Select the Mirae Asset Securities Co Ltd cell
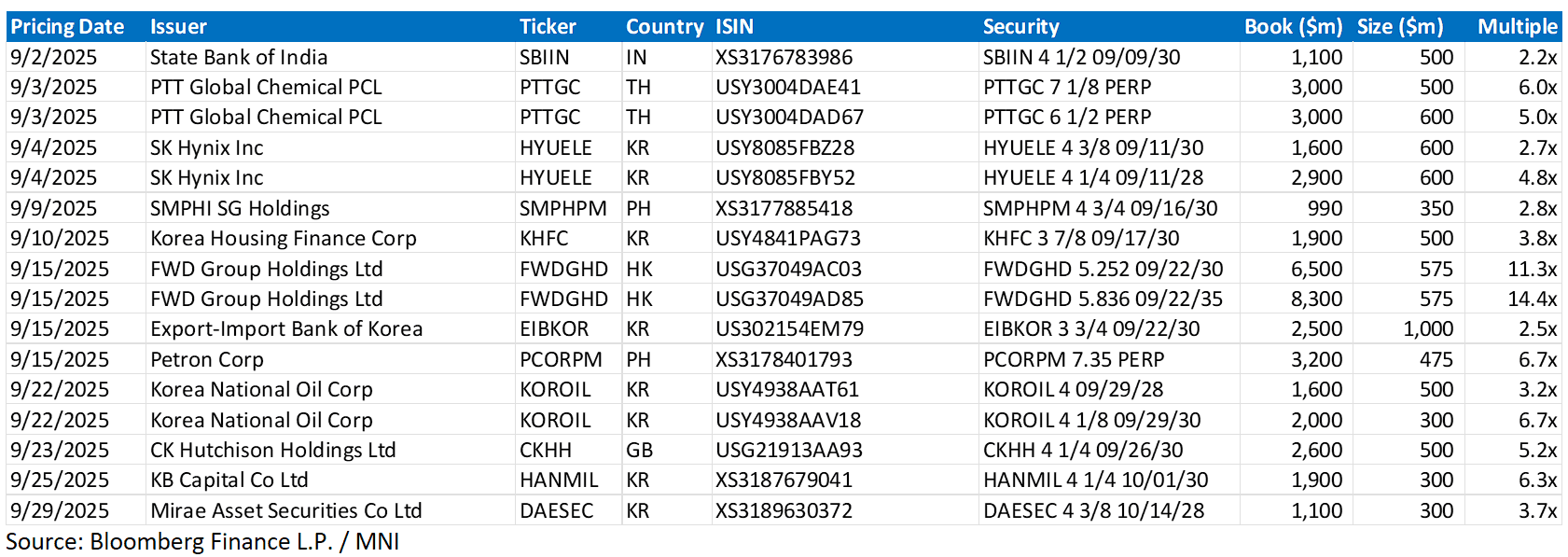This screenshot has width=1568, height=557. tap(285, 511)
